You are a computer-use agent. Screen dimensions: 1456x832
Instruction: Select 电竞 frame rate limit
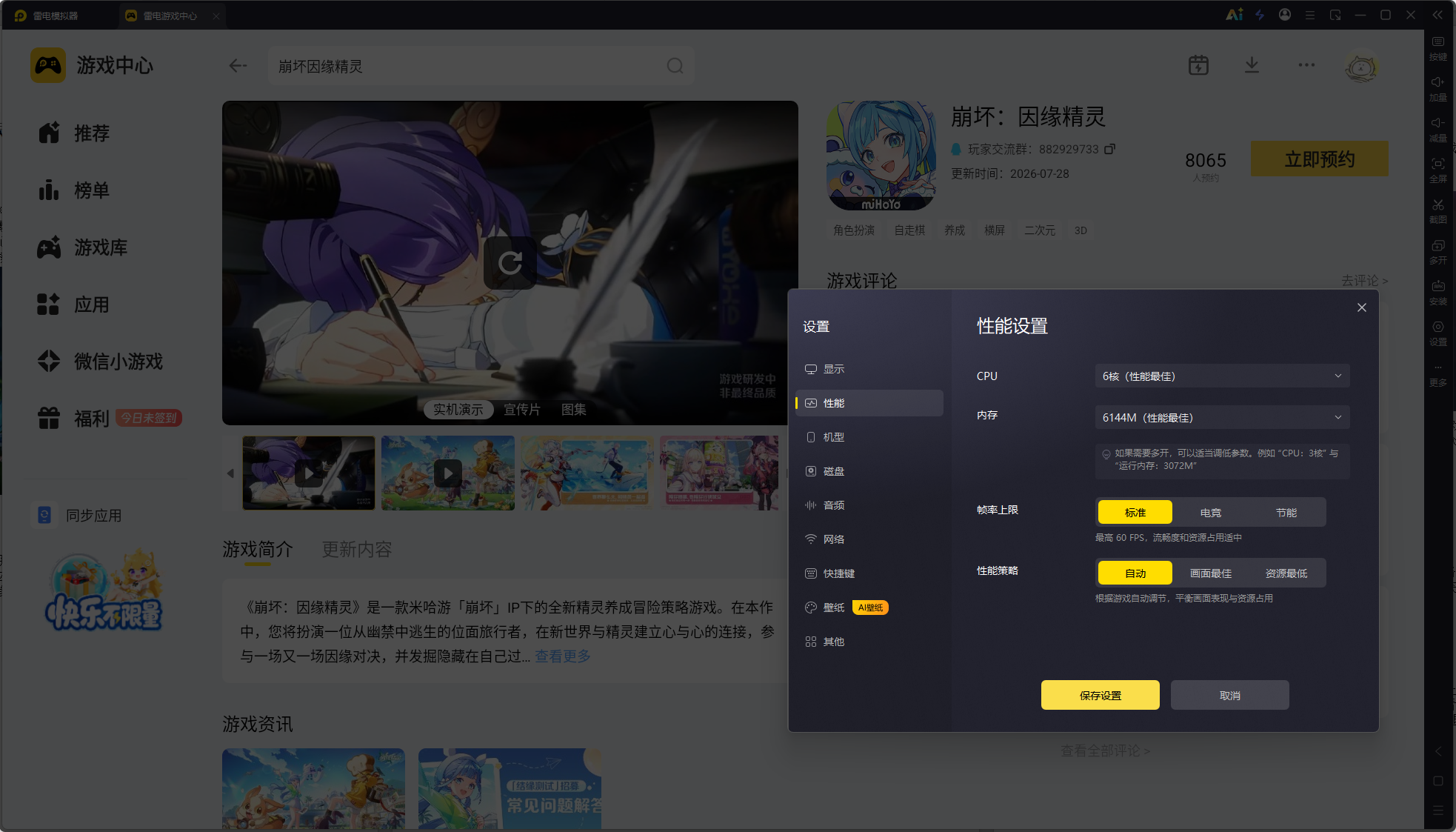point(1211,513)
